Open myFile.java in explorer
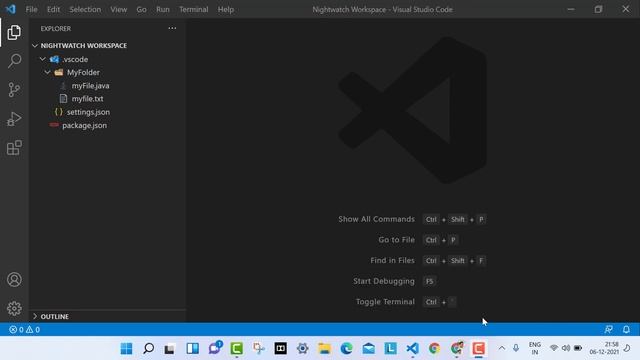Screen dimensions: 640x360 pyautogui.click(x=90, y=86)
